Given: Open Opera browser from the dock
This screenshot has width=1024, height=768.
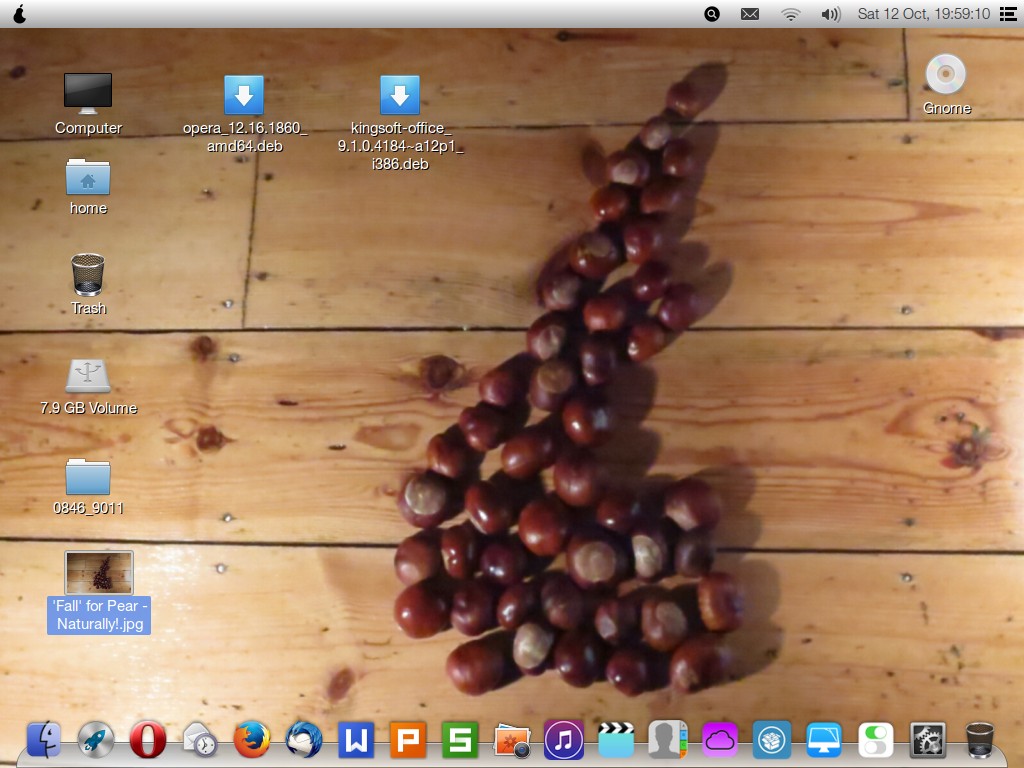Looking at the screenshot, I should click(148, 741).
